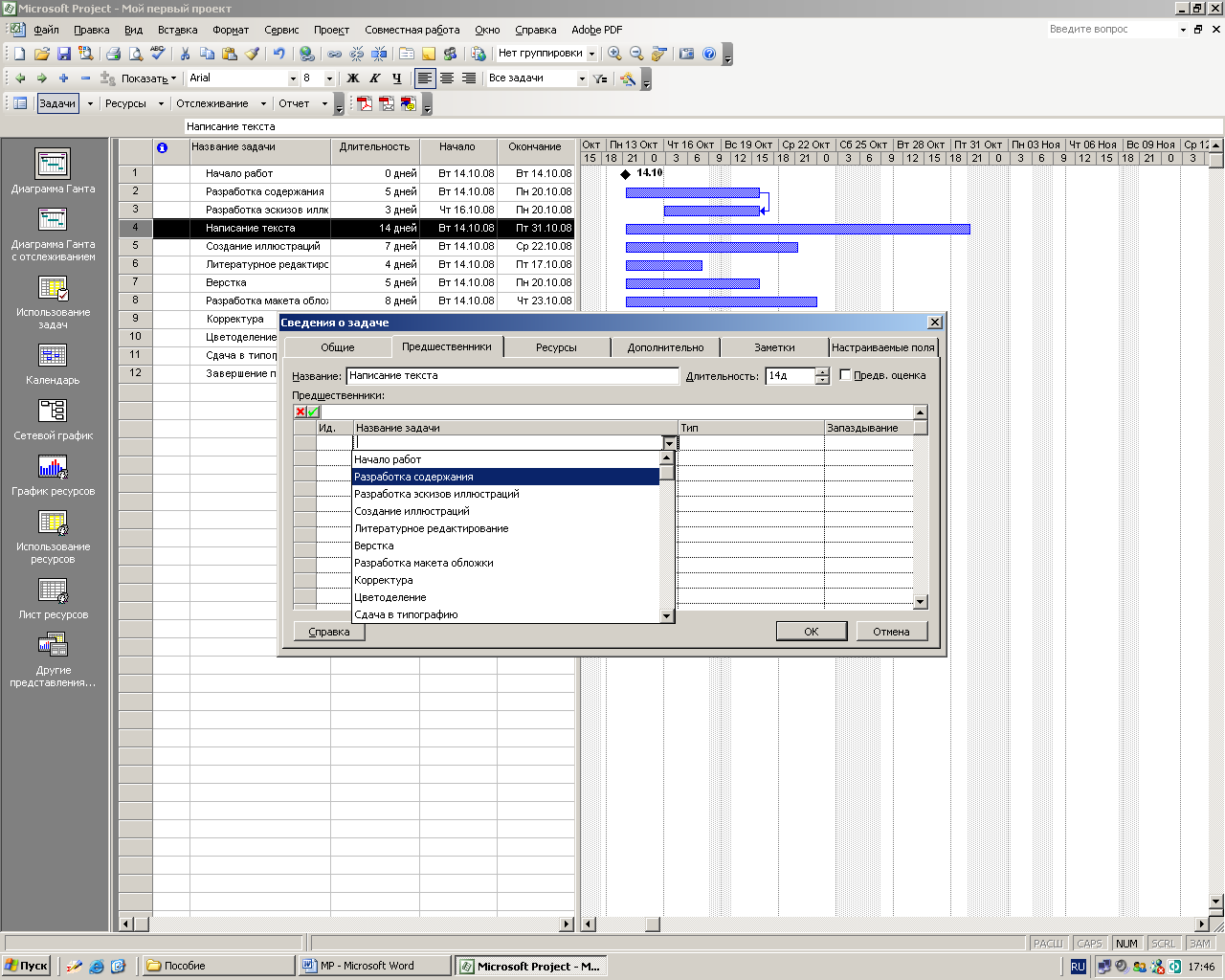Image resolution: width=1225 pixels, height=980 pixels.
Task: Show subtasks with blue plus icon
Action: (x=63, y=78)
